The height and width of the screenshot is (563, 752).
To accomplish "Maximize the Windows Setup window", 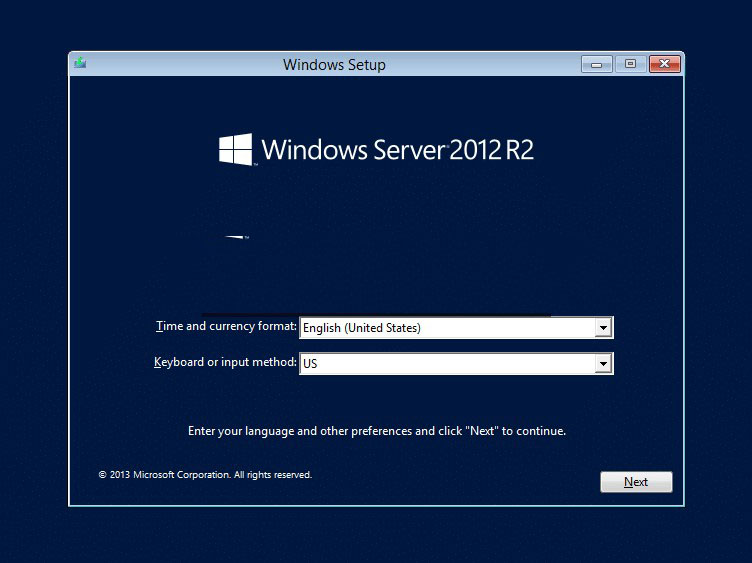I will click(x=630, y=64).
